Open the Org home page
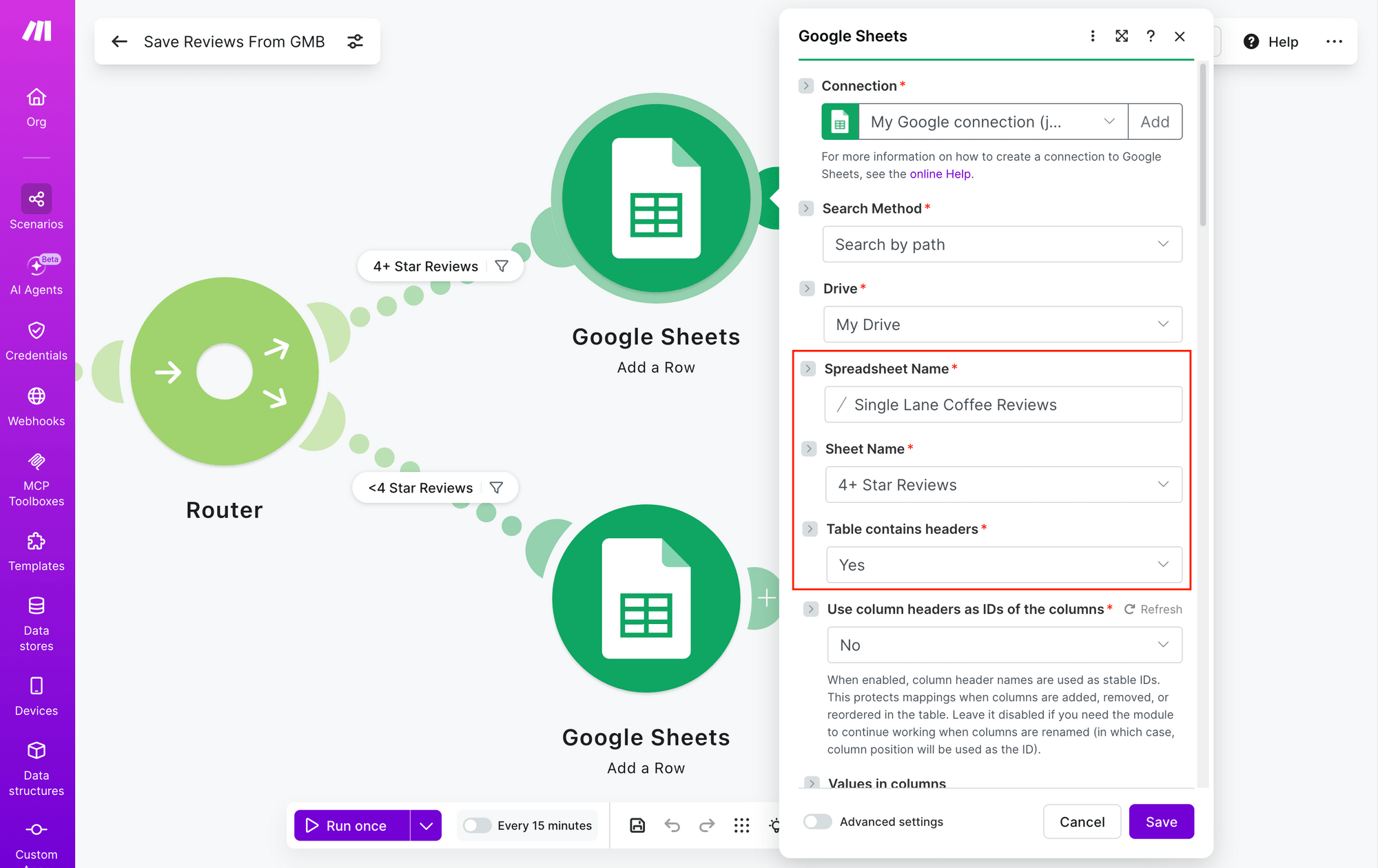The height and width of the screenshot is (868, 1378). 37,108
